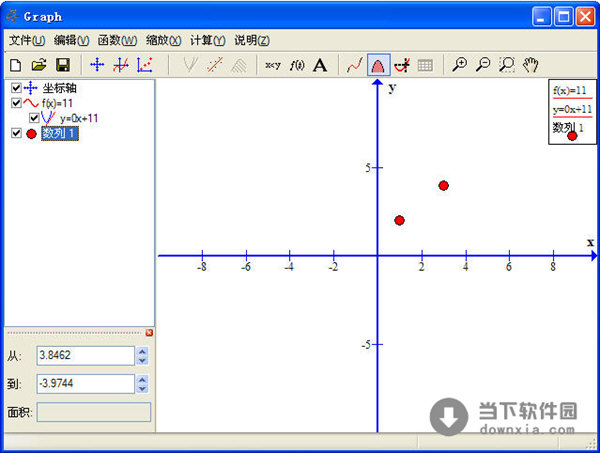The width and height of the screenshot is (600, 453).
Task: Insert a trendline tool icon
Action: (x=215, y=65)
